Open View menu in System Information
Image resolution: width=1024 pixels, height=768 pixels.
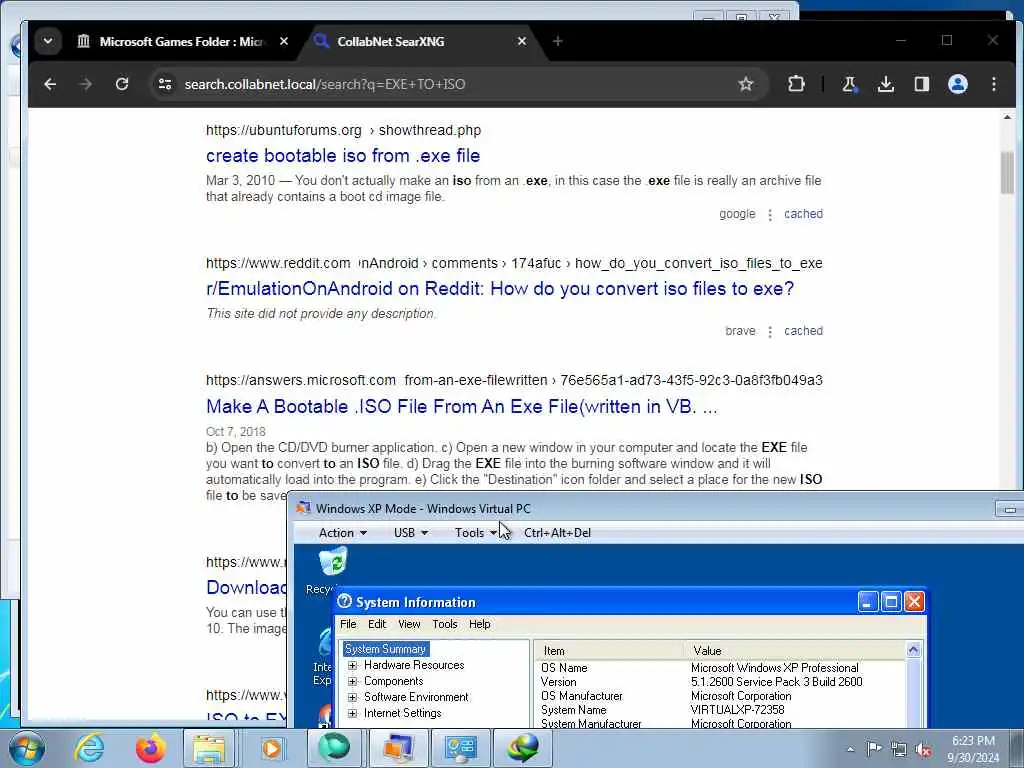409,624
